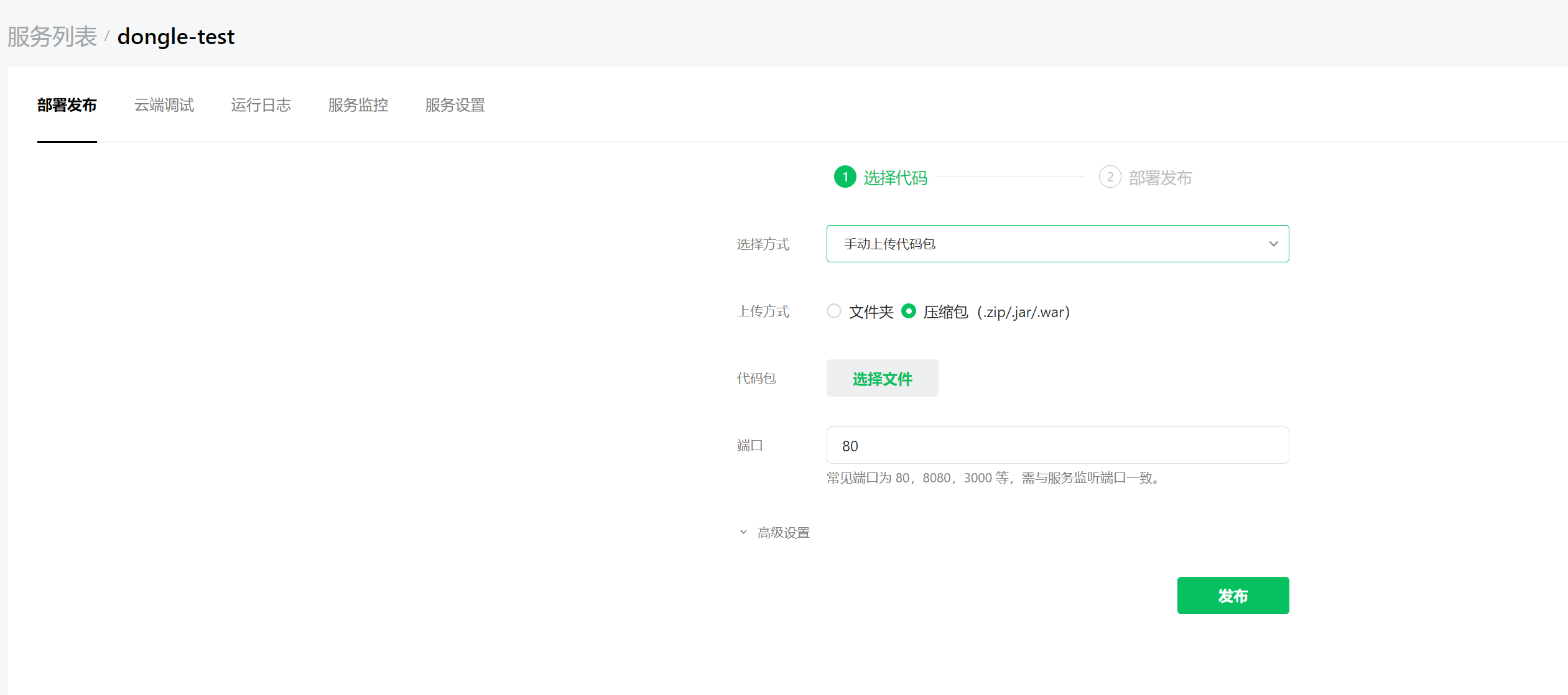The width and height of the screenshot is (1568, 695).
Task: Open the 服务监控 tab
Action: pyautogui.click(x=358, y=105)
